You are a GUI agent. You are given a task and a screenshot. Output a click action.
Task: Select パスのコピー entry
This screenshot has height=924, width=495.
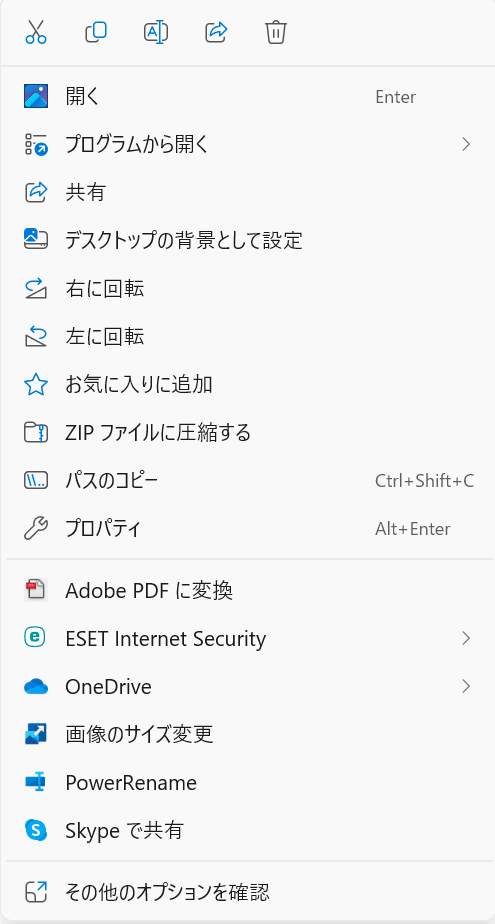coord(248,481)
